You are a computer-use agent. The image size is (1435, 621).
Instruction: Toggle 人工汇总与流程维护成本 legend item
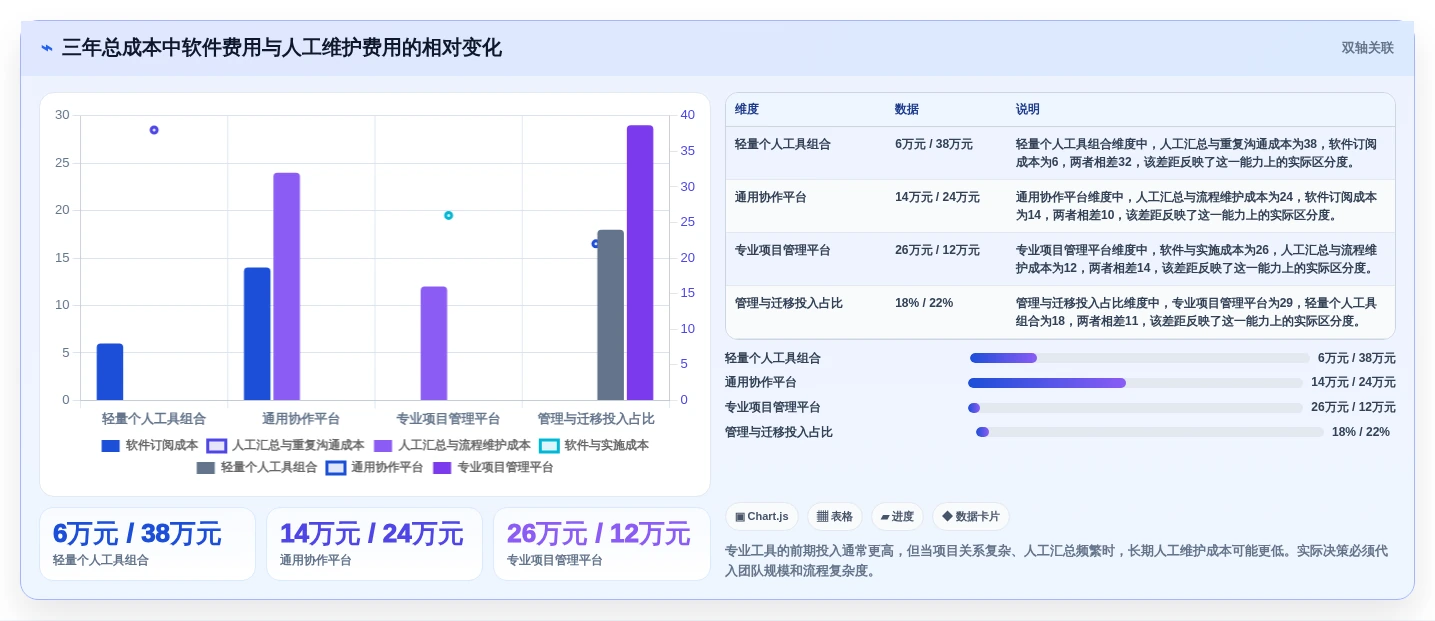tap(452, 445)
